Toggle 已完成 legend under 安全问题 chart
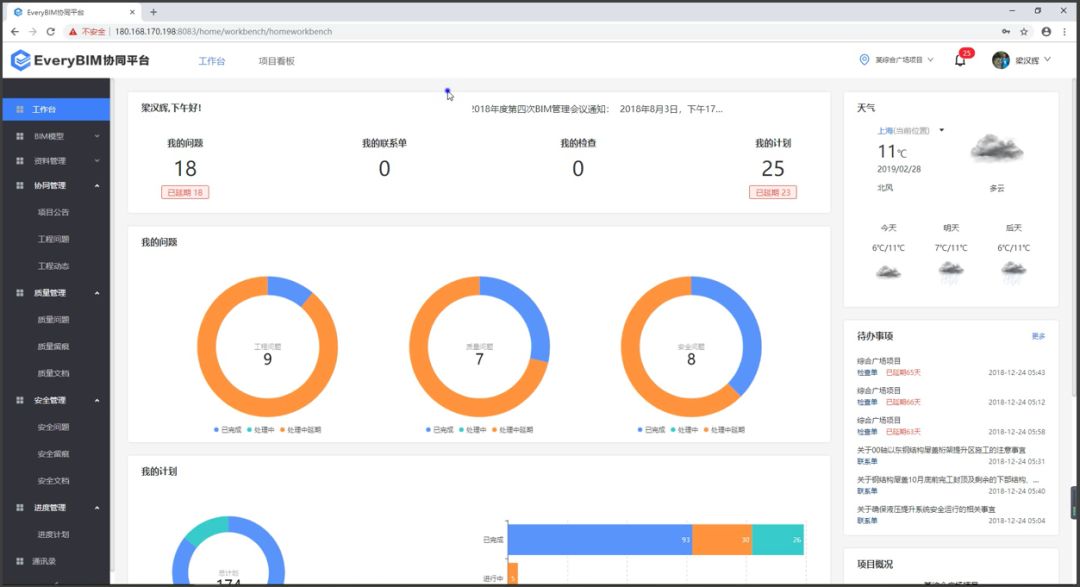The height and width of the screenshot is (587, 1080). coord(651,430)
